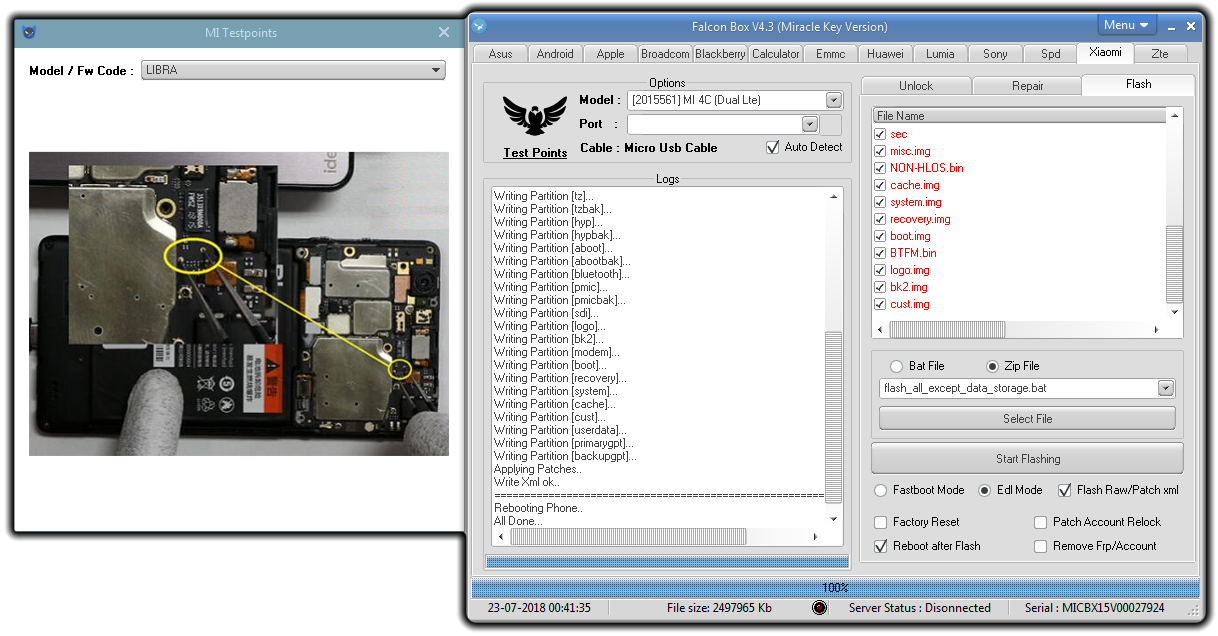Switch to the Zte tab
This screenshot has height=636, width=1218.
click(x=1159, y=54)
